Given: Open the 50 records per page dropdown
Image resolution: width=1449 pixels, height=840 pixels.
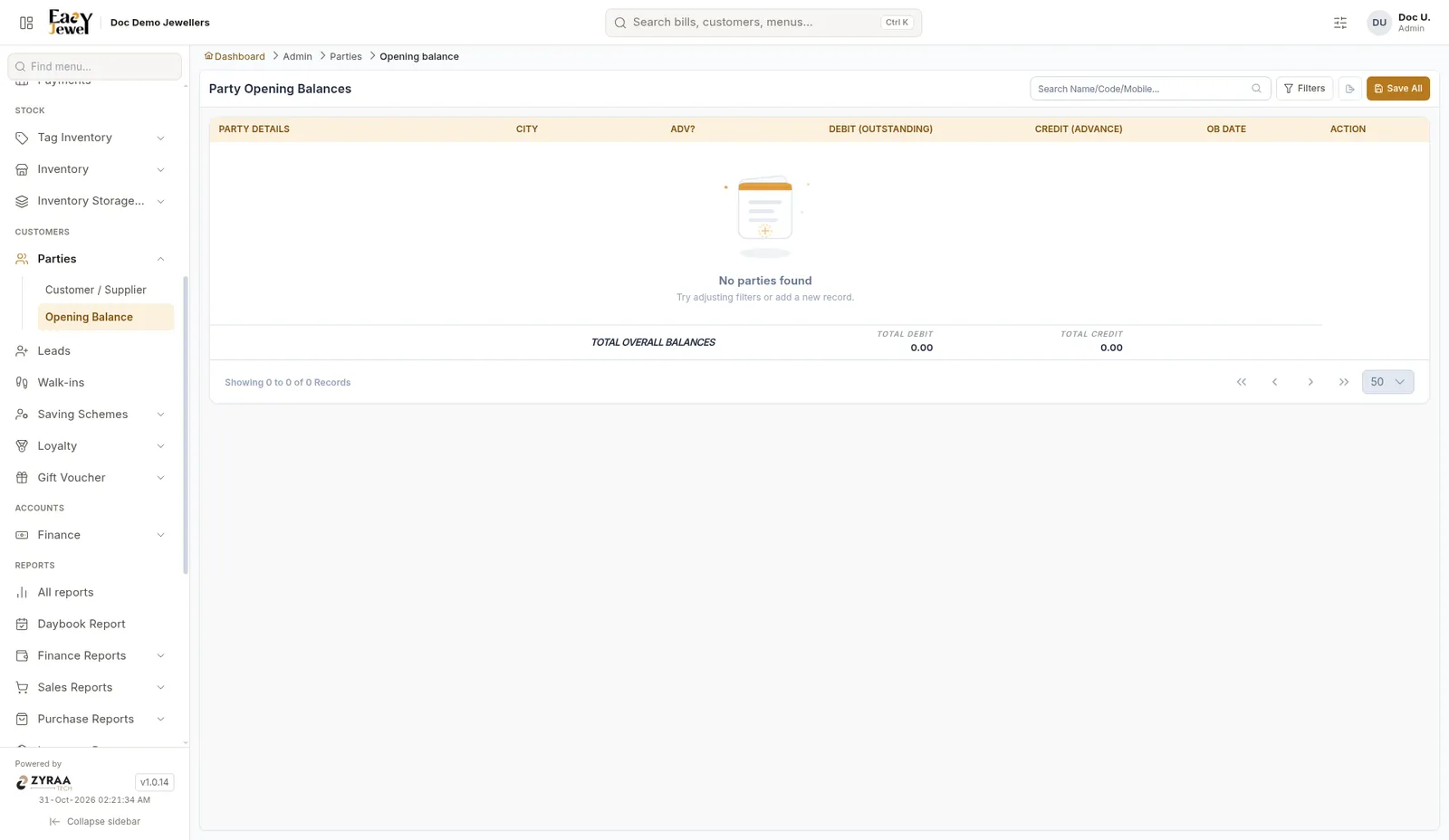Looking at the screenshot, I should [x=1387, y=382].
